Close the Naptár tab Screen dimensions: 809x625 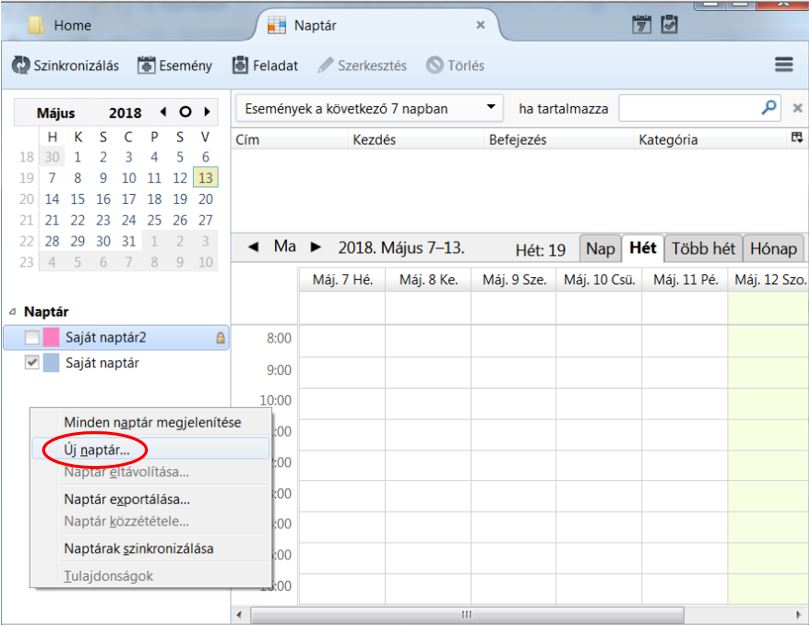tap(480, 24)
